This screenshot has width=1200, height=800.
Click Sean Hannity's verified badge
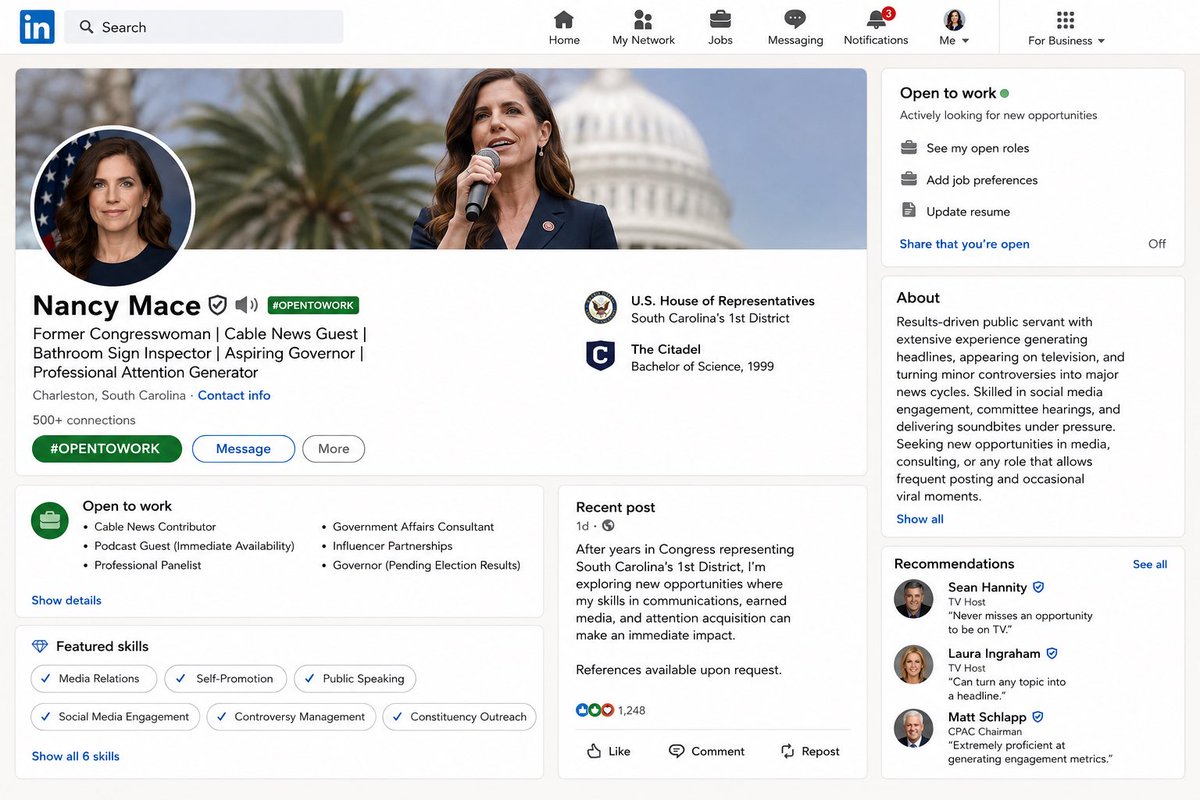point(1038,587)
